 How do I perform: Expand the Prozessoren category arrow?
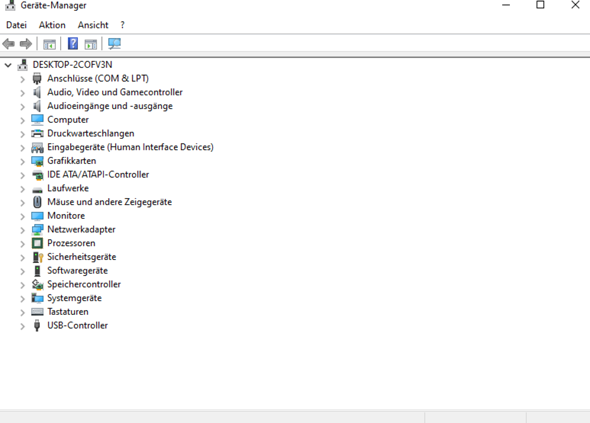coord(23,244)
